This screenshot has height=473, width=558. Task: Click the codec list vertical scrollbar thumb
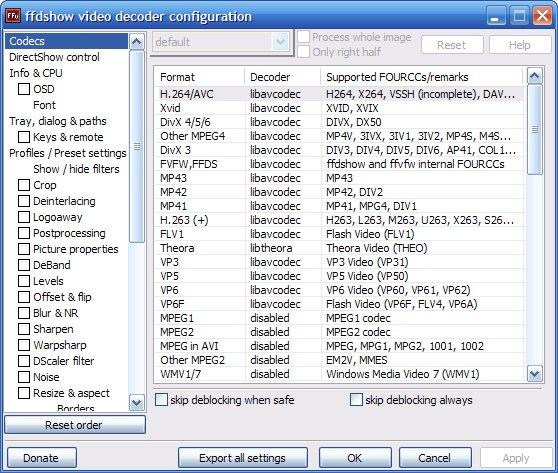point(535,130)
